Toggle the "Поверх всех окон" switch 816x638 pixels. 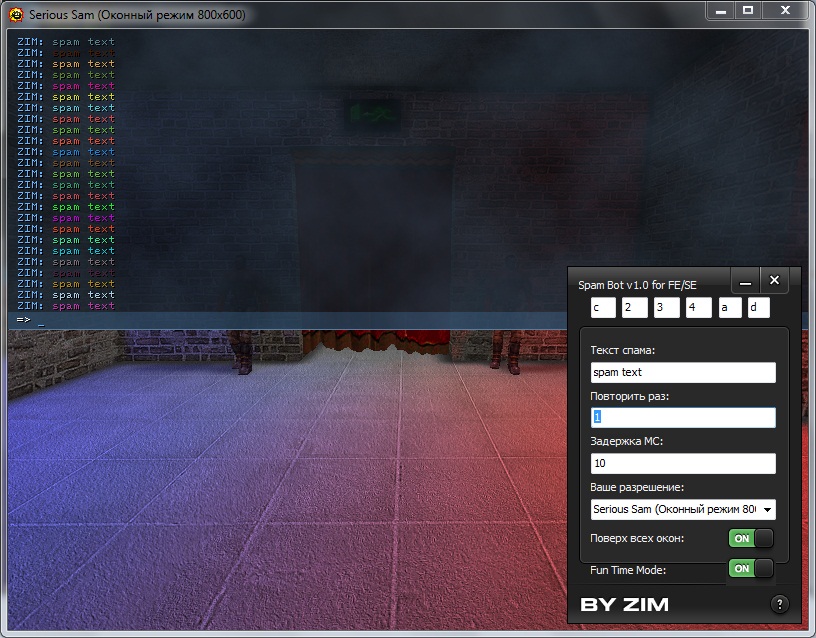pyautogui.click(x=751, y=539)
